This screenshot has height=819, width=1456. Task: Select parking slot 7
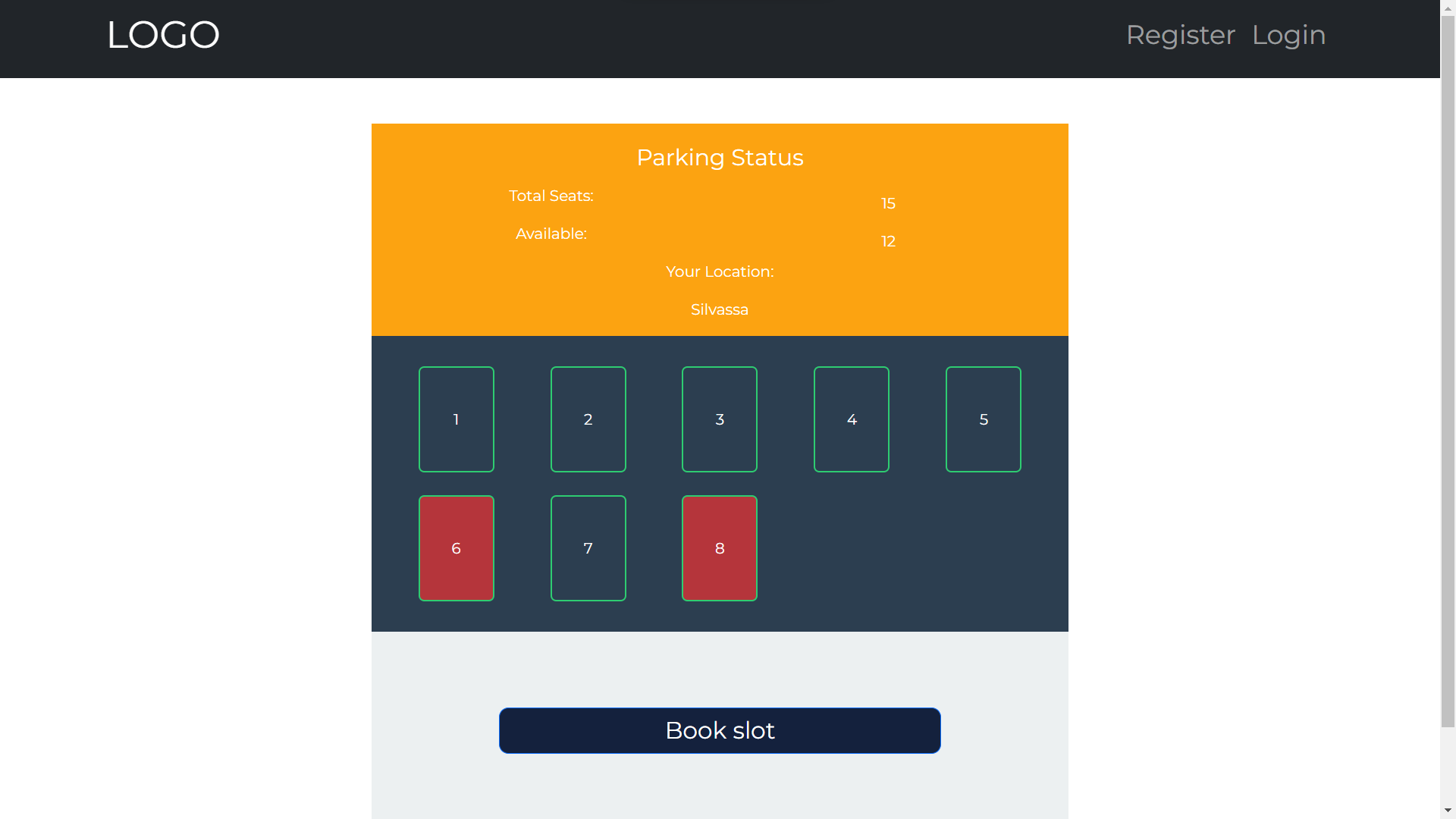pyautogui.click(x=588, y=548)
